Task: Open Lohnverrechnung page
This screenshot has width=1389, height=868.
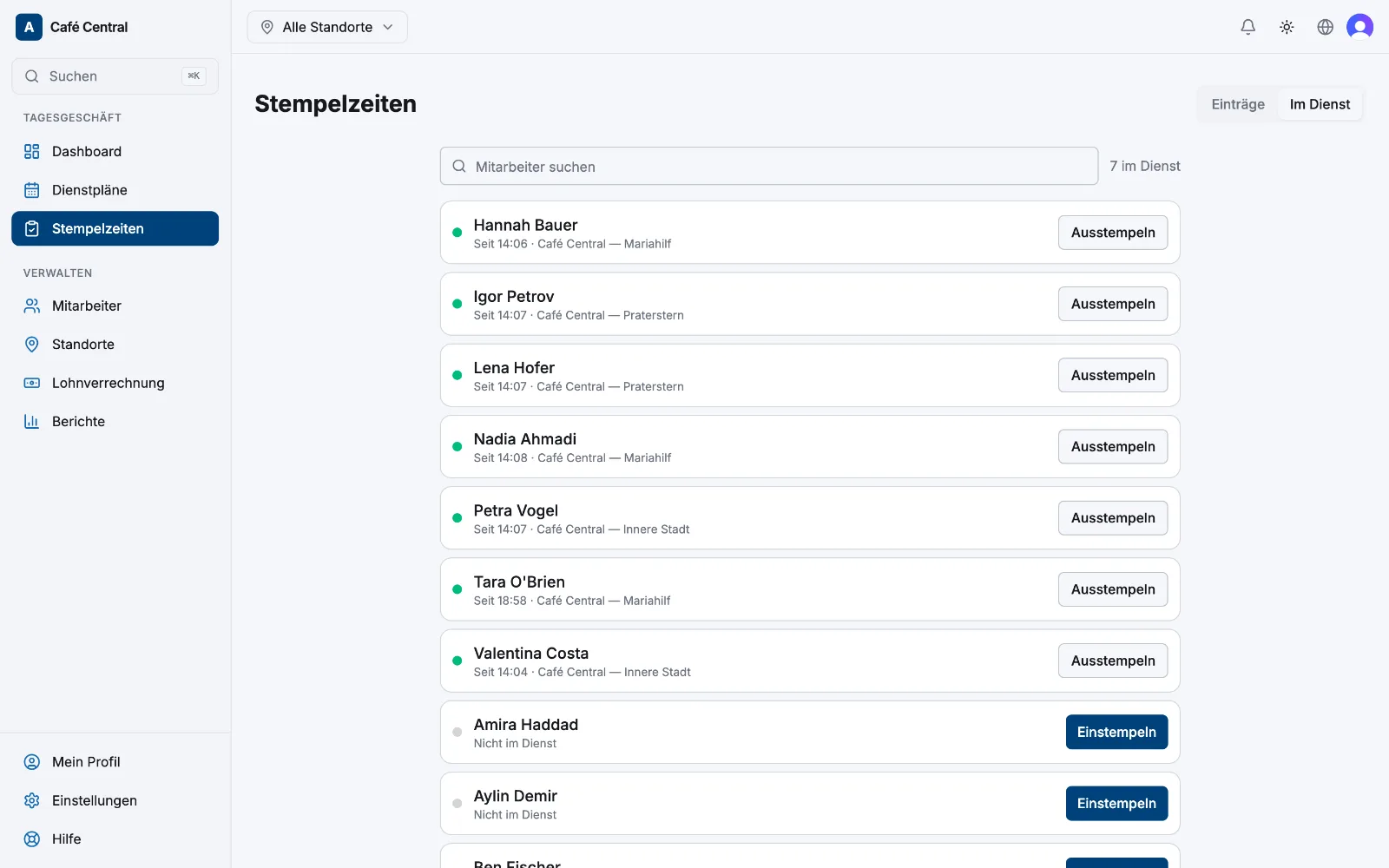Action: coord(115,383)
